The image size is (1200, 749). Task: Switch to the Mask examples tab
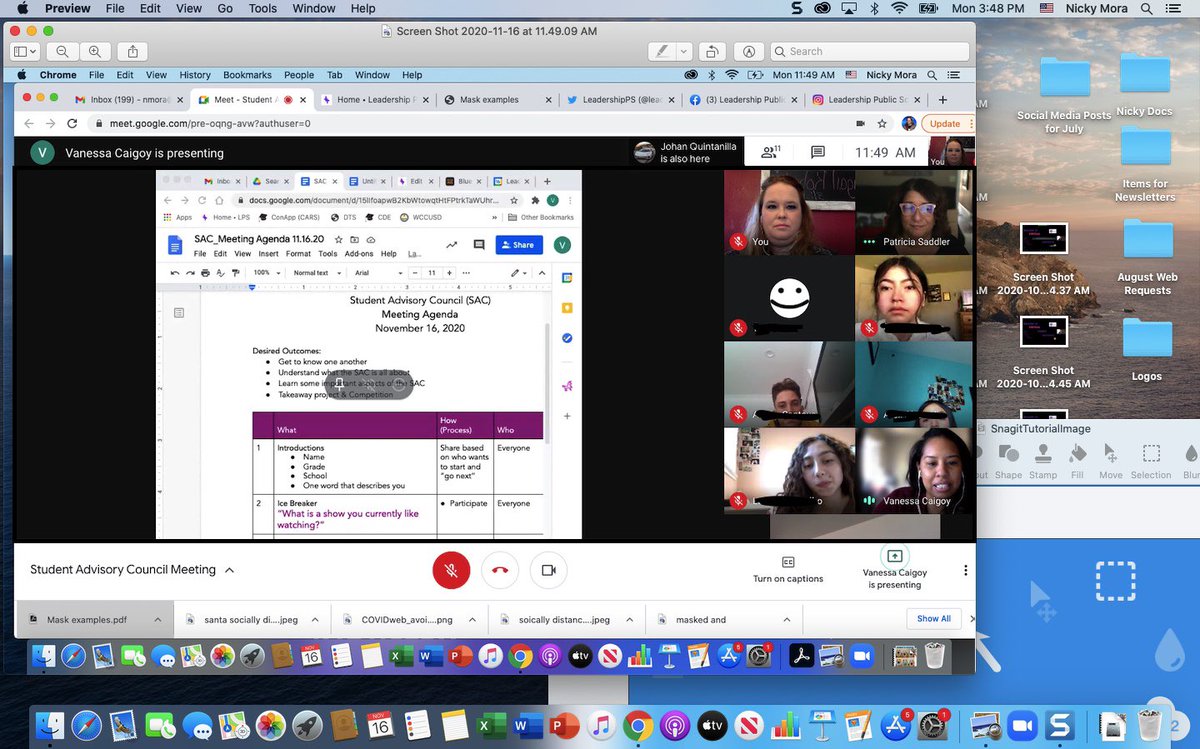tap(497, 100)
